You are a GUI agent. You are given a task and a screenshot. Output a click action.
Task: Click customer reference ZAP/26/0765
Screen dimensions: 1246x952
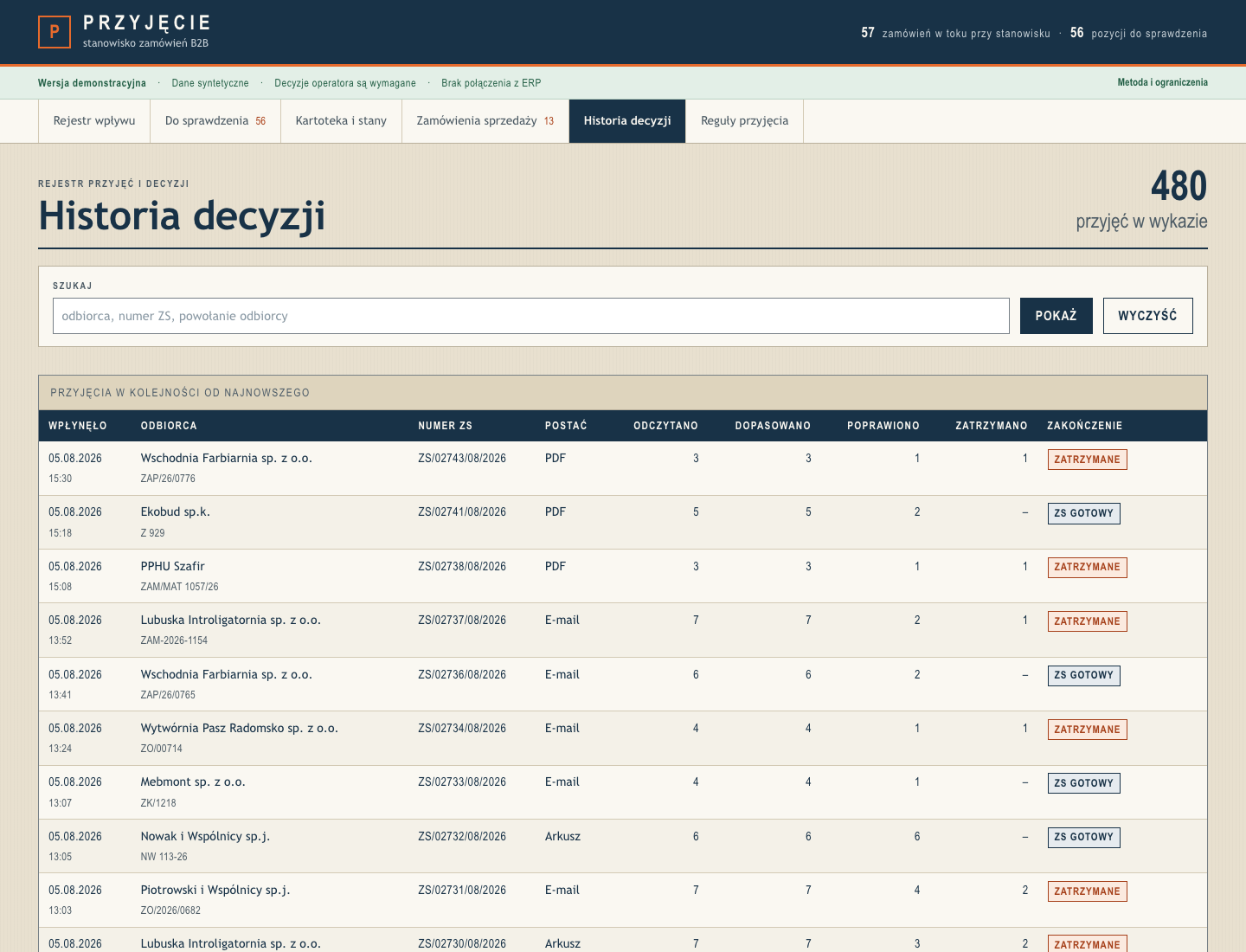168,695
